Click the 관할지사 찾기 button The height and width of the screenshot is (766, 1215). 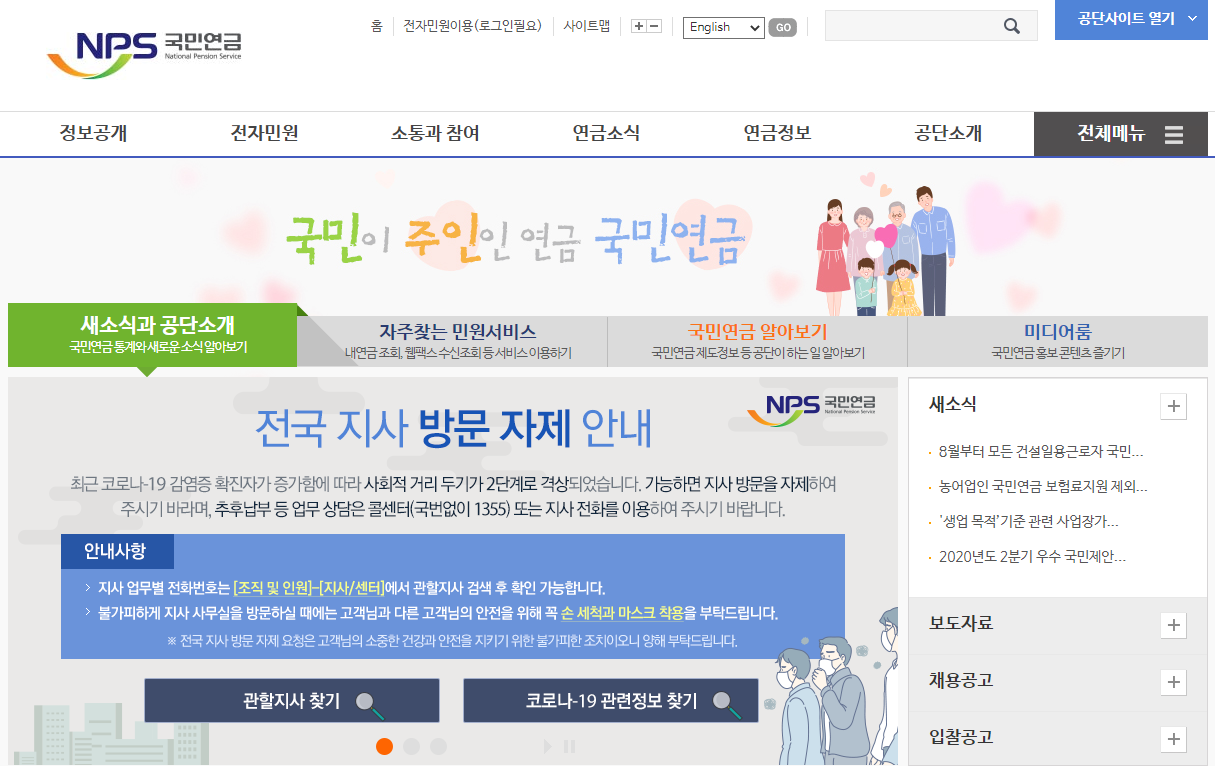coord(292,701)
